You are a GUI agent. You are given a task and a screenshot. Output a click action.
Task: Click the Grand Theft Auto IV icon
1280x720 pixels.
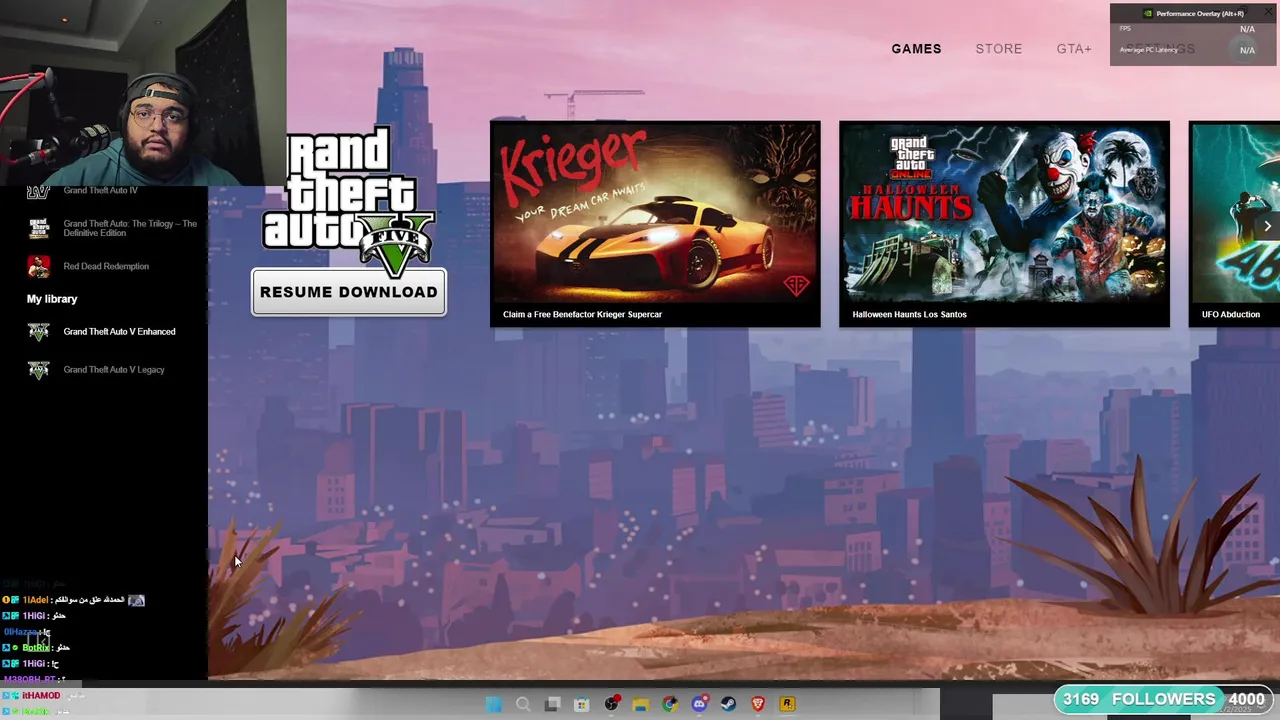click(x=38, y=192)
